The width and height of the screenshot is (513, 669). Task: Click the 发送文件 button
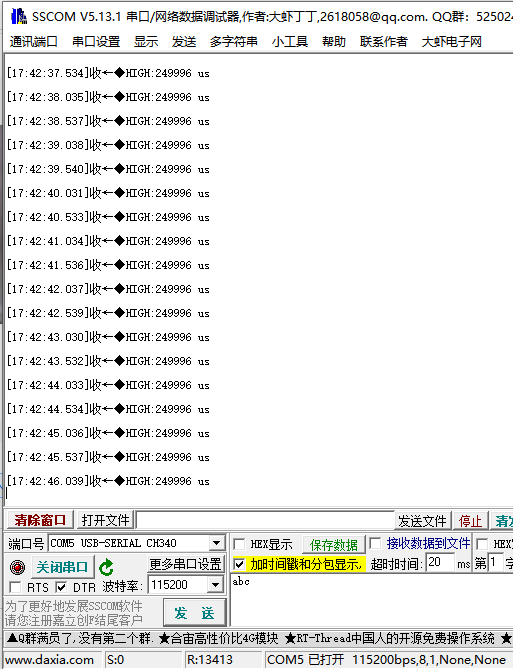tap(422, 521)
